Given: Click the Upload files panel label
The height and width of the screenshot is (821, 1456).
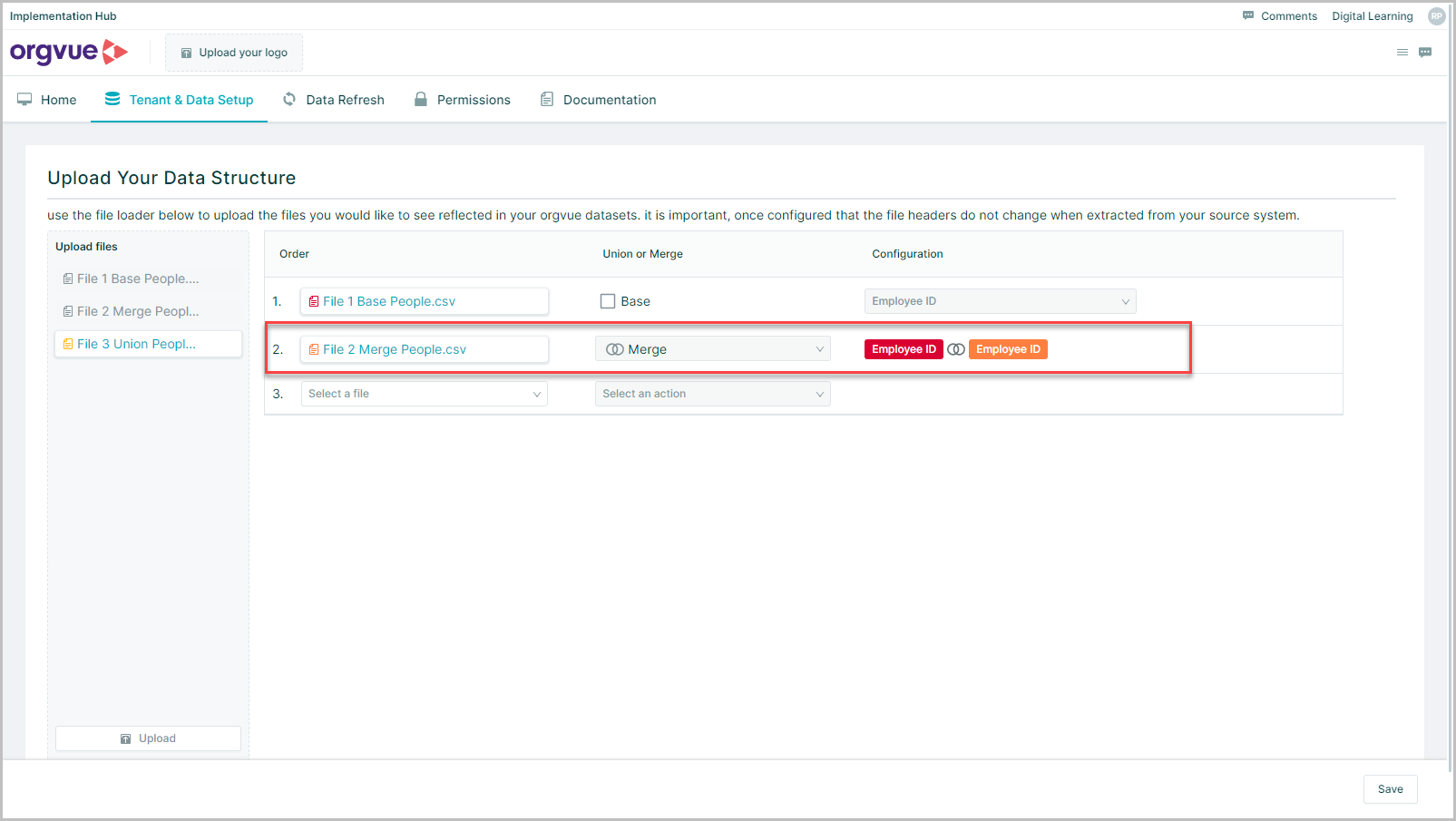Looking at the screenshot, I should pos(86,247).
